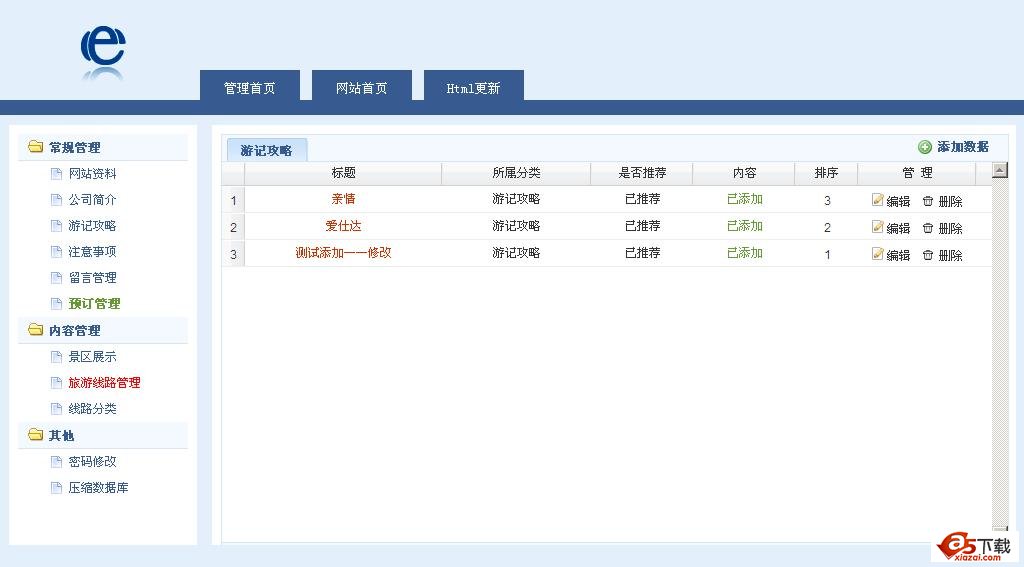
Task: Open 密码修改 in sidebar
Action: (x=92, y=462)
